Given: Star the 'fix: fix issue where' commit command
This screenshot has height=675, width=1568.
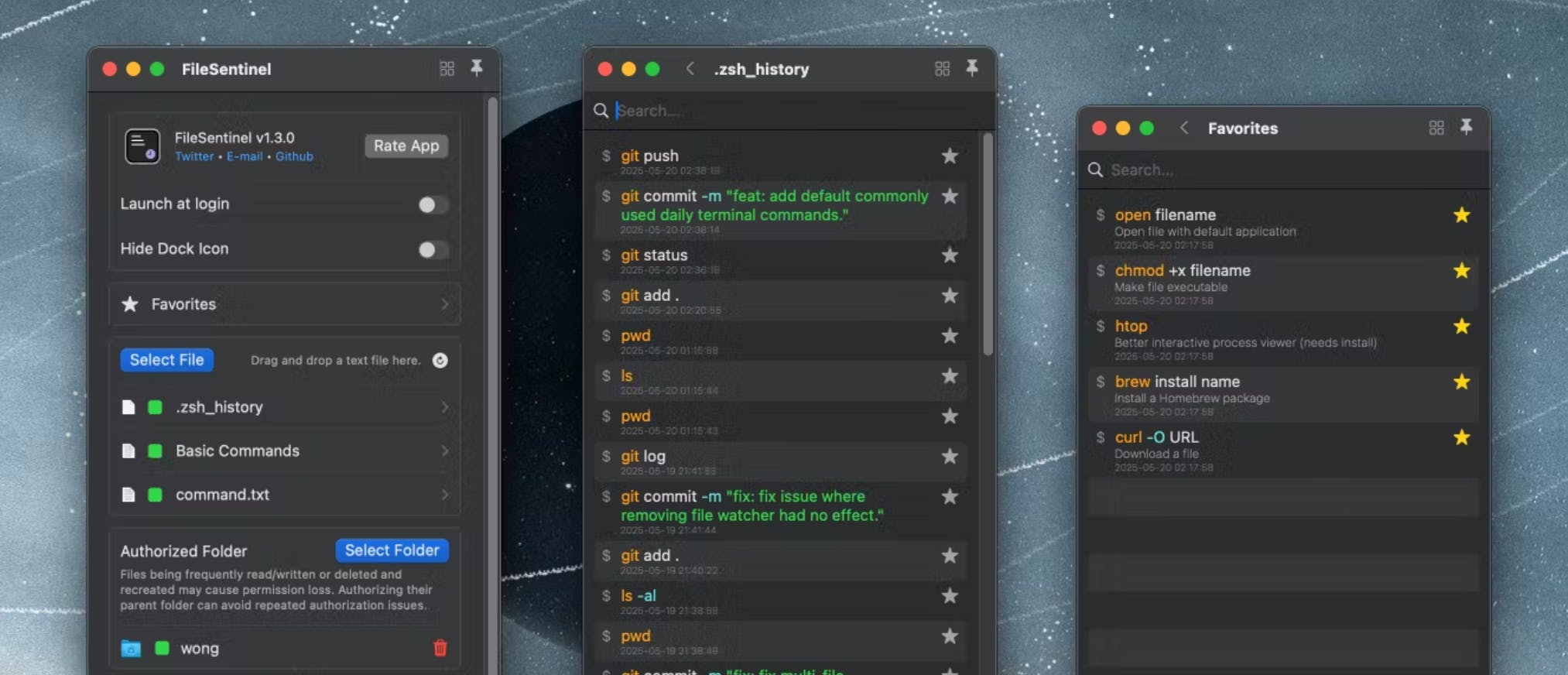Looking at the screenshot, I should (x=950, y=497).
